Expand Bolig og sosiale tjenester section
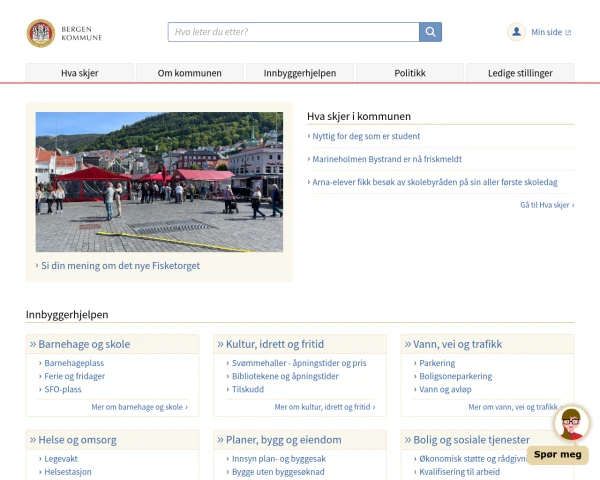This screenshot has width=600, height=480. tap(471, 440)
